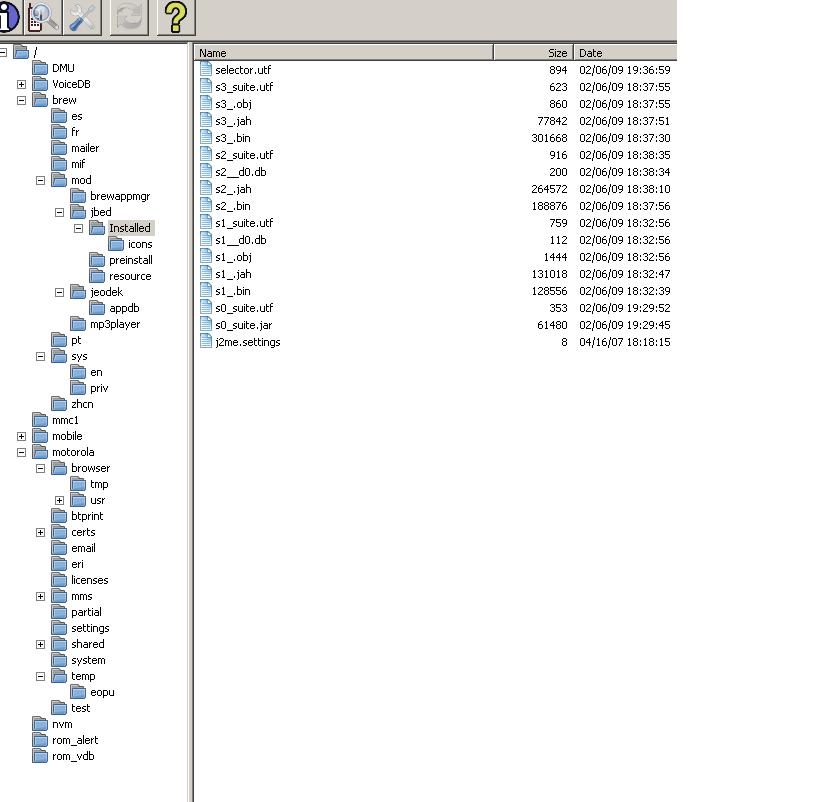This screenshot has height=802, width=840.
Task: Expand the usr tree node
Action: 59,500
